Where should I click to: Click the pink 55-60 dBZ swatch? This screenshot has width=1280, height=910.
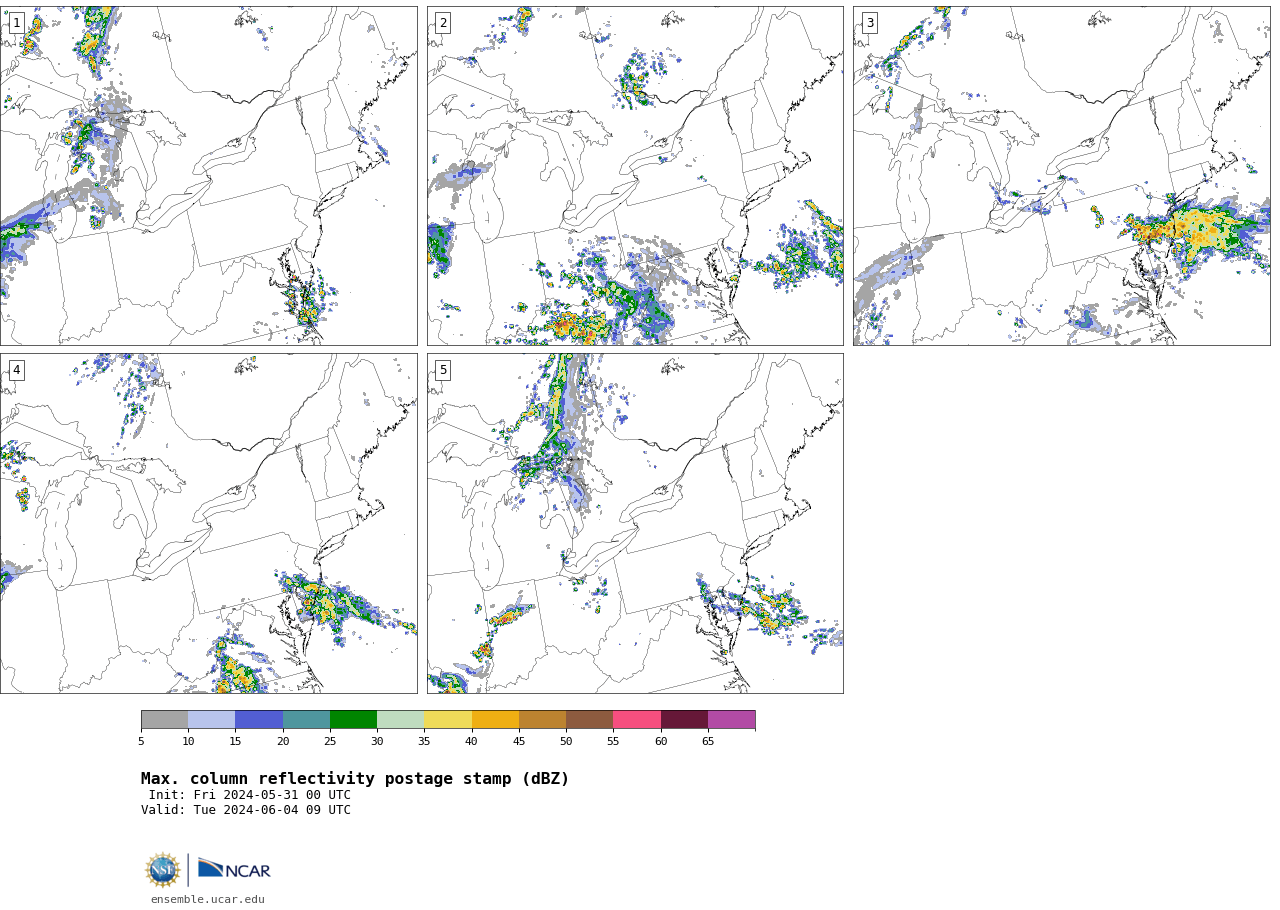tap(637, 720)
